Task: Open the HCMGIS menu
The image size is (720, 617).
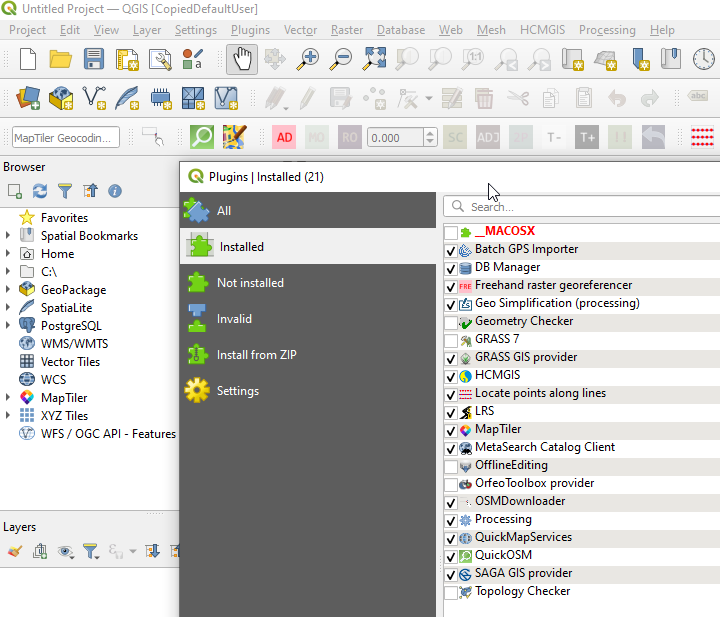Action: click(542, 30)
